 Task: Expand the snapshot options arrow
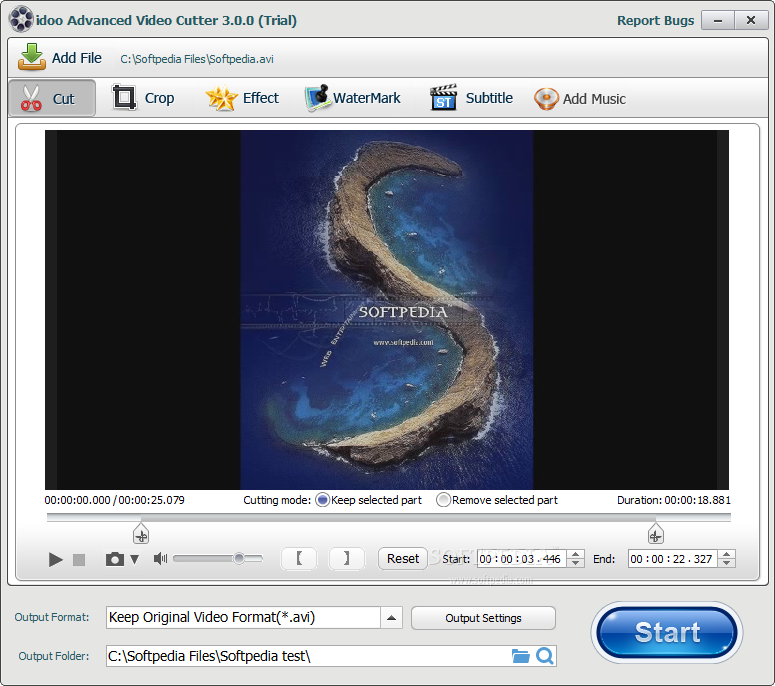click(134, 559)
